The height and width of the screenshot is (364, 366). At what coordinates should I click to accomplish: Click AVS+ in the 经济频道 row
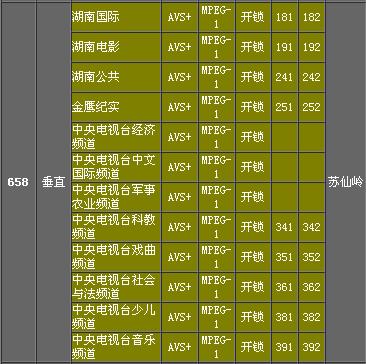(180, 137)
